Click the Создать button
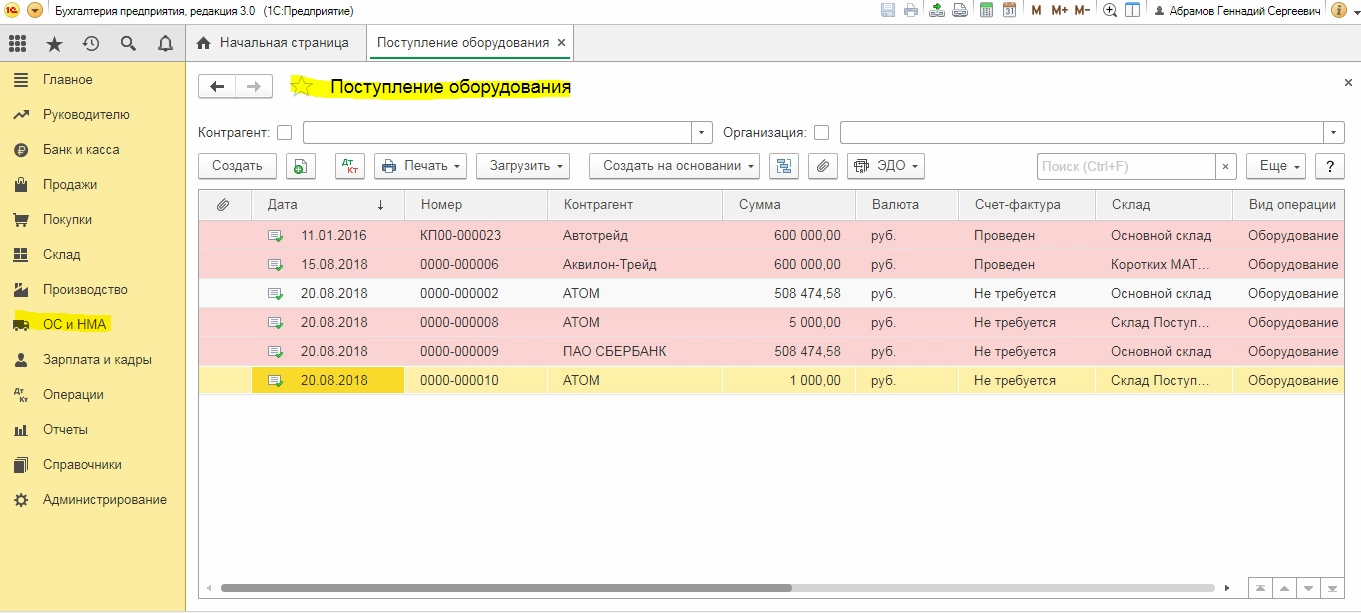Image resolution: width=1361 pixels, height=613 pixels. [x=237, y=166]
